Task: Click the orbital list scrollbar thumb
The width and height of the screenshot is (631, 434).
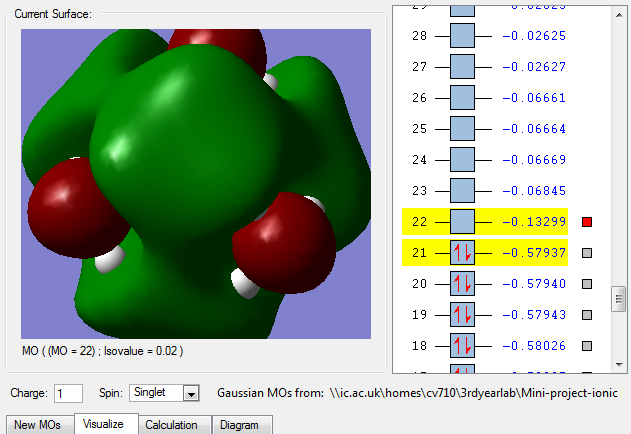Action: coord(619,299)
